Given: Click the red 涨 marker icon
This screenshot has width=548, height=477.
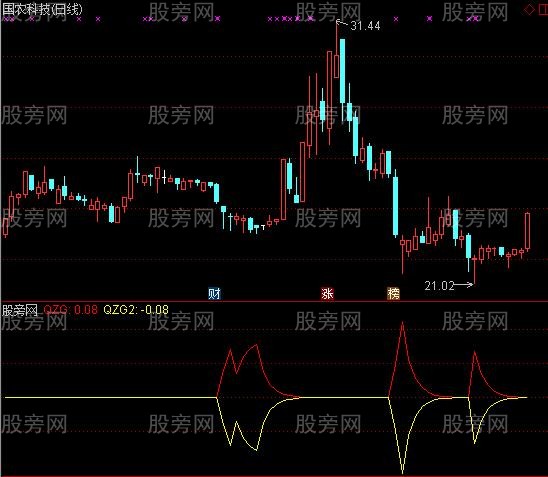Looking at the screenshot, I should coord(327,294).
